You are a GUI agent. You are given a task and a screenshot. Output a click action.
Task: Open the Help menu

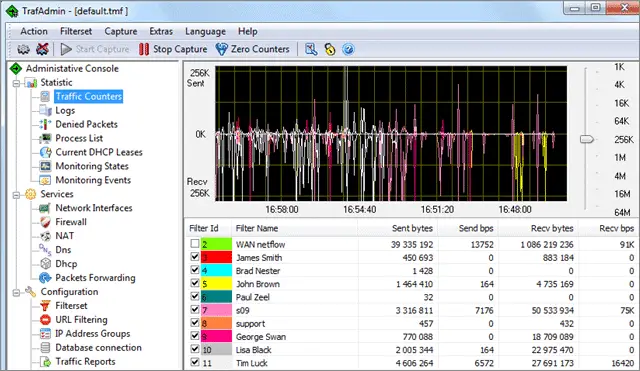[248, 31]
